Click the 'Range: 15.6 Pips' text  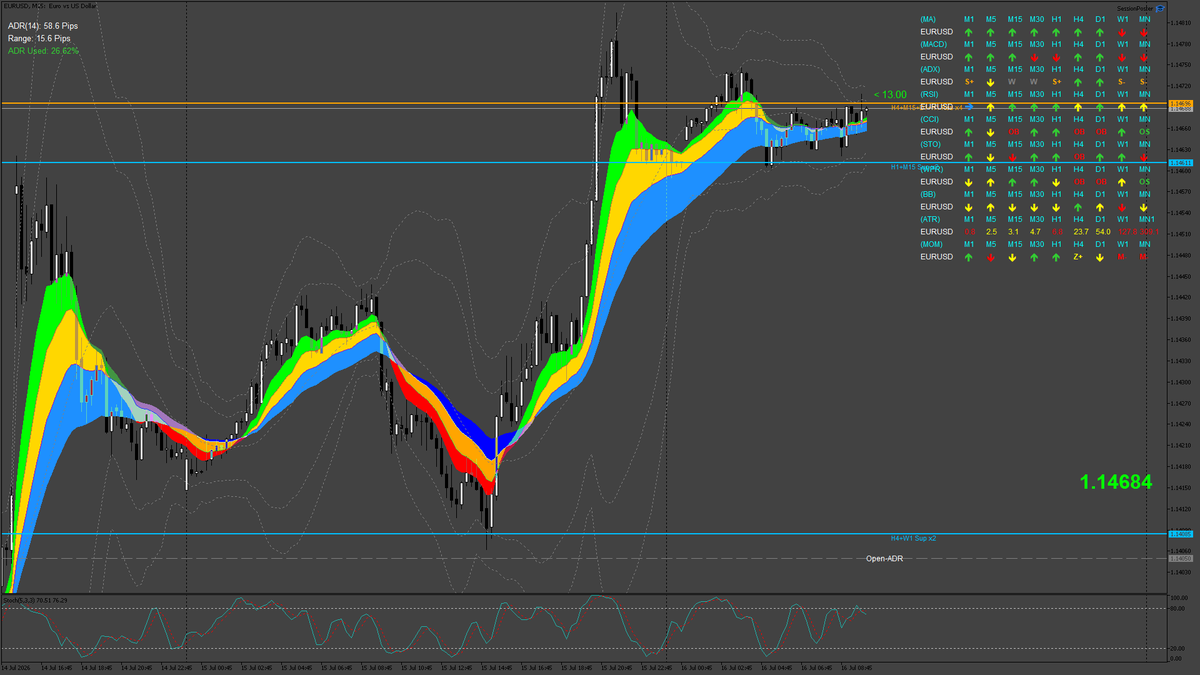[x=39, y=37]
